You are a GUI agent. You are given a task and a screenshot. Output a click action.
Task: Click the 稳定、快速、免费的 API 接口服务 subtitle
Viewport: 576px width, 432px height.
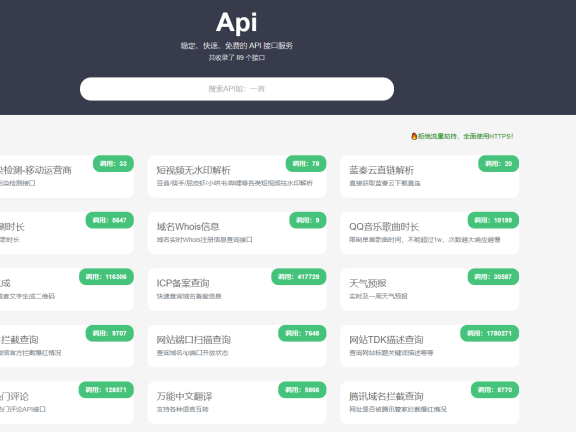(x=237, y=46)
